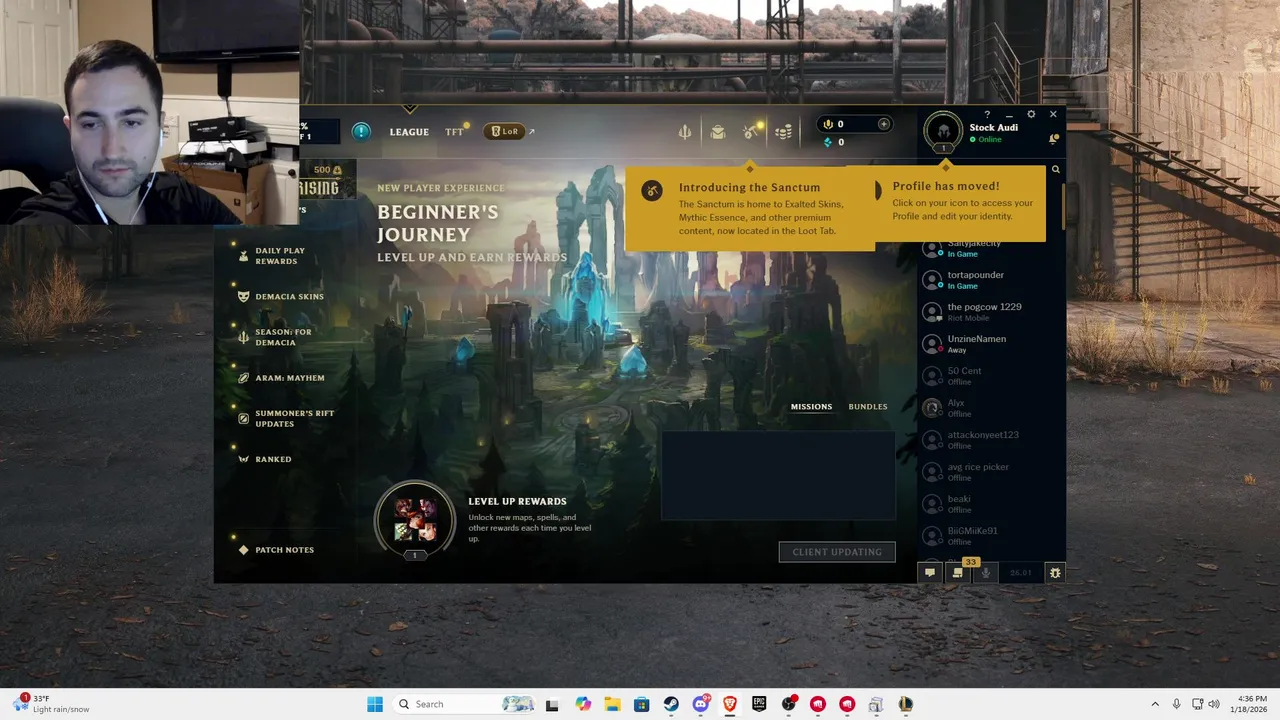
Task: Open the notifications bell icon
Action: (x=1053, y=139)
